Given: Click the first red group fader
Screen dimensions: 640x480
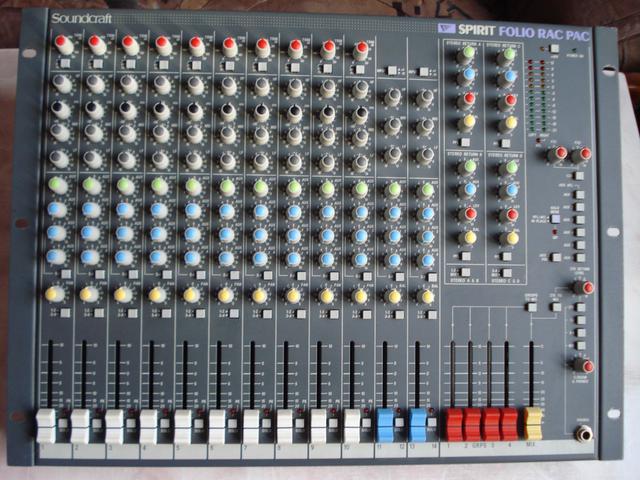Looking at the screenshot, I should point(453,423).
